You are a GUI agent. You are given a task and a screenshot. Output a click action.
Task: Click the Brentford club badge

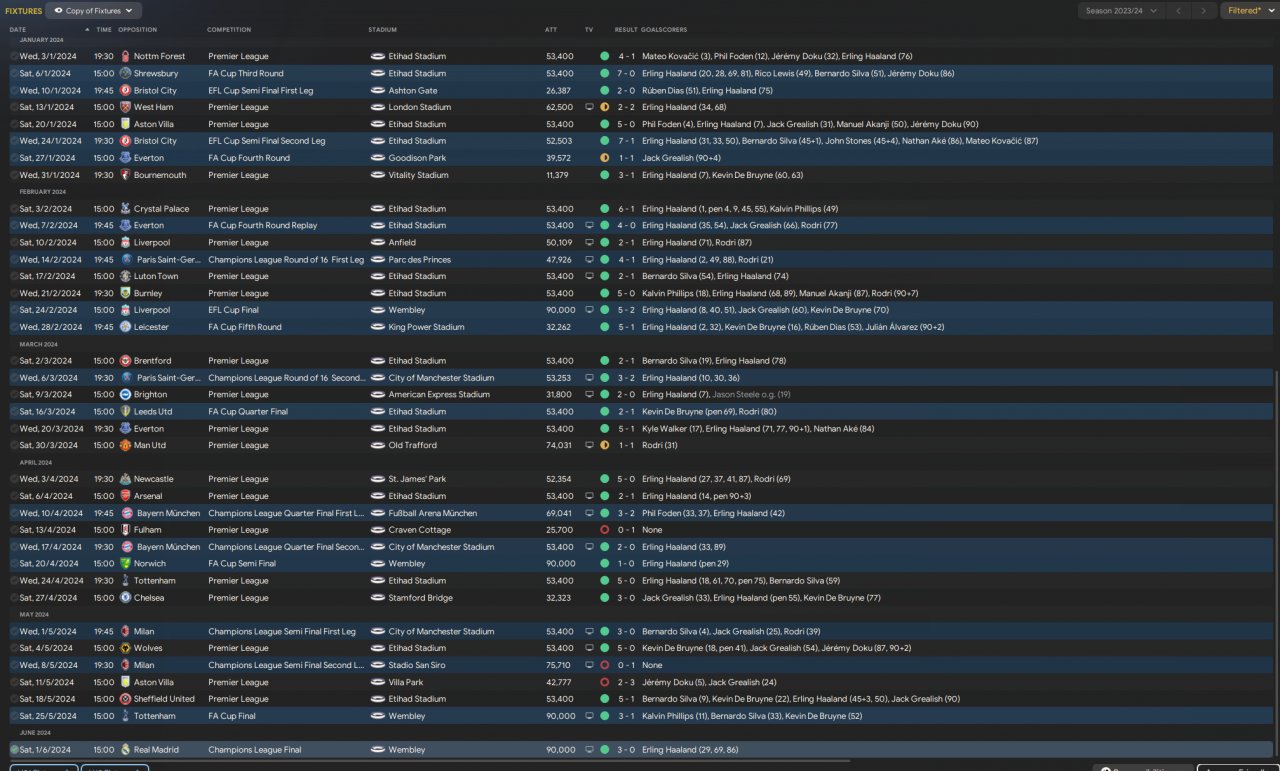(x=125, y=361)
